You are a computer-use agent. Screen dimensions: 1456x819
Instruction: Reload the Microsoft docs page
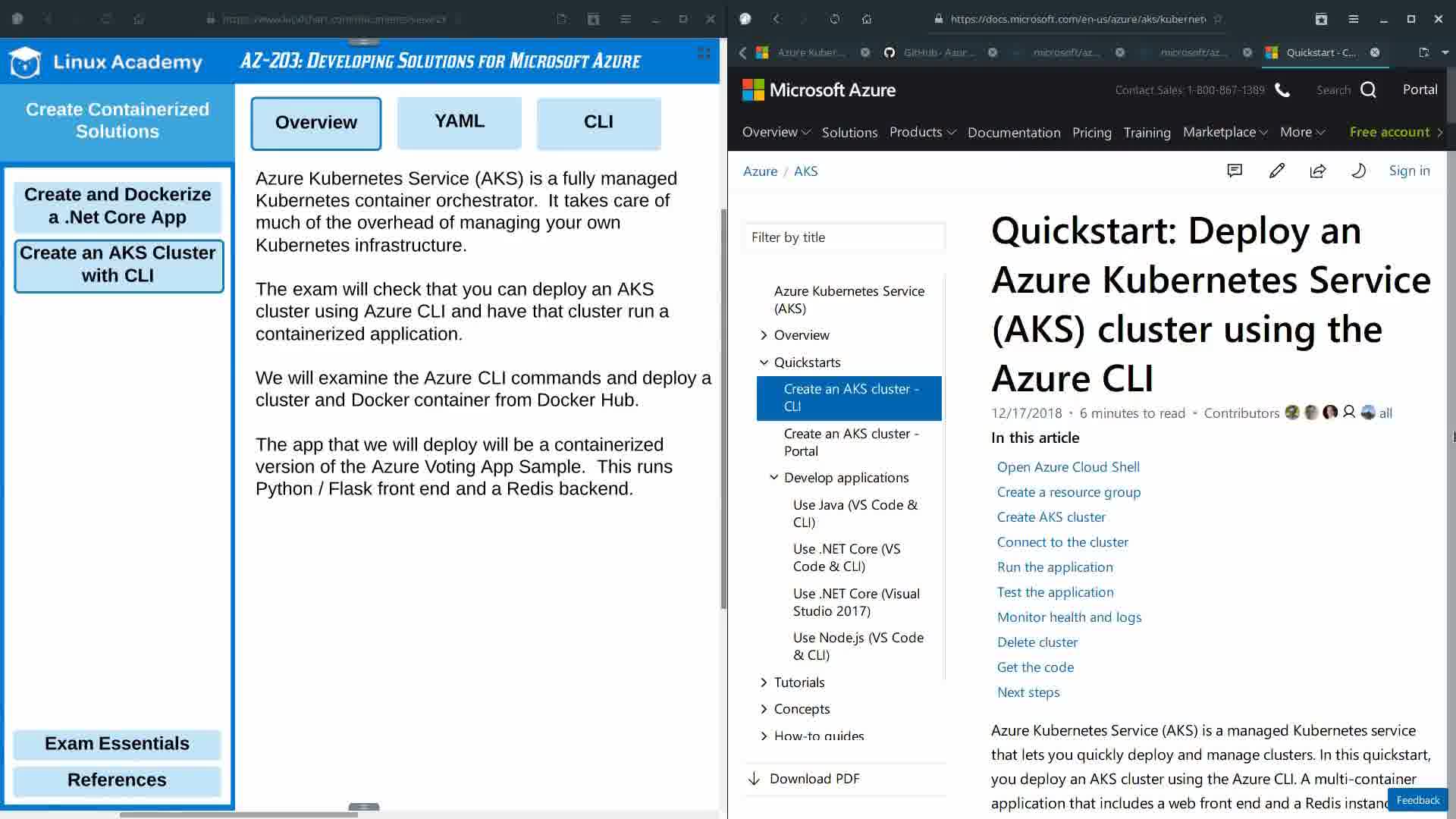(x=834, y=19)
